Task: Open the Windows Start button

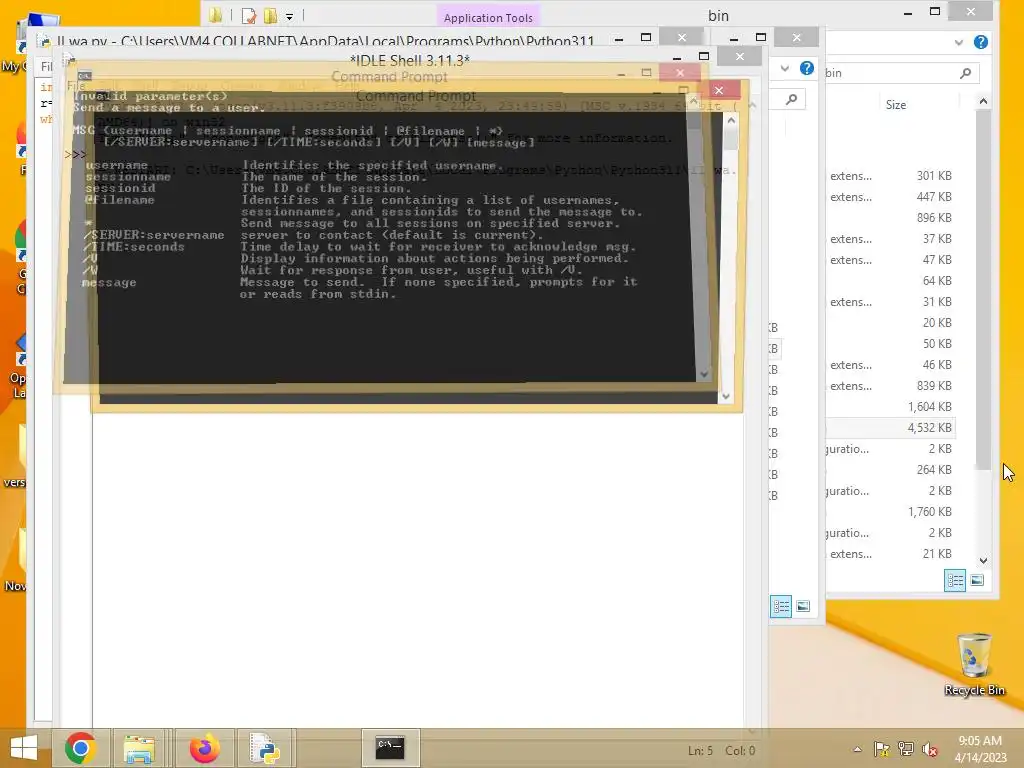Action: point(24,748)
